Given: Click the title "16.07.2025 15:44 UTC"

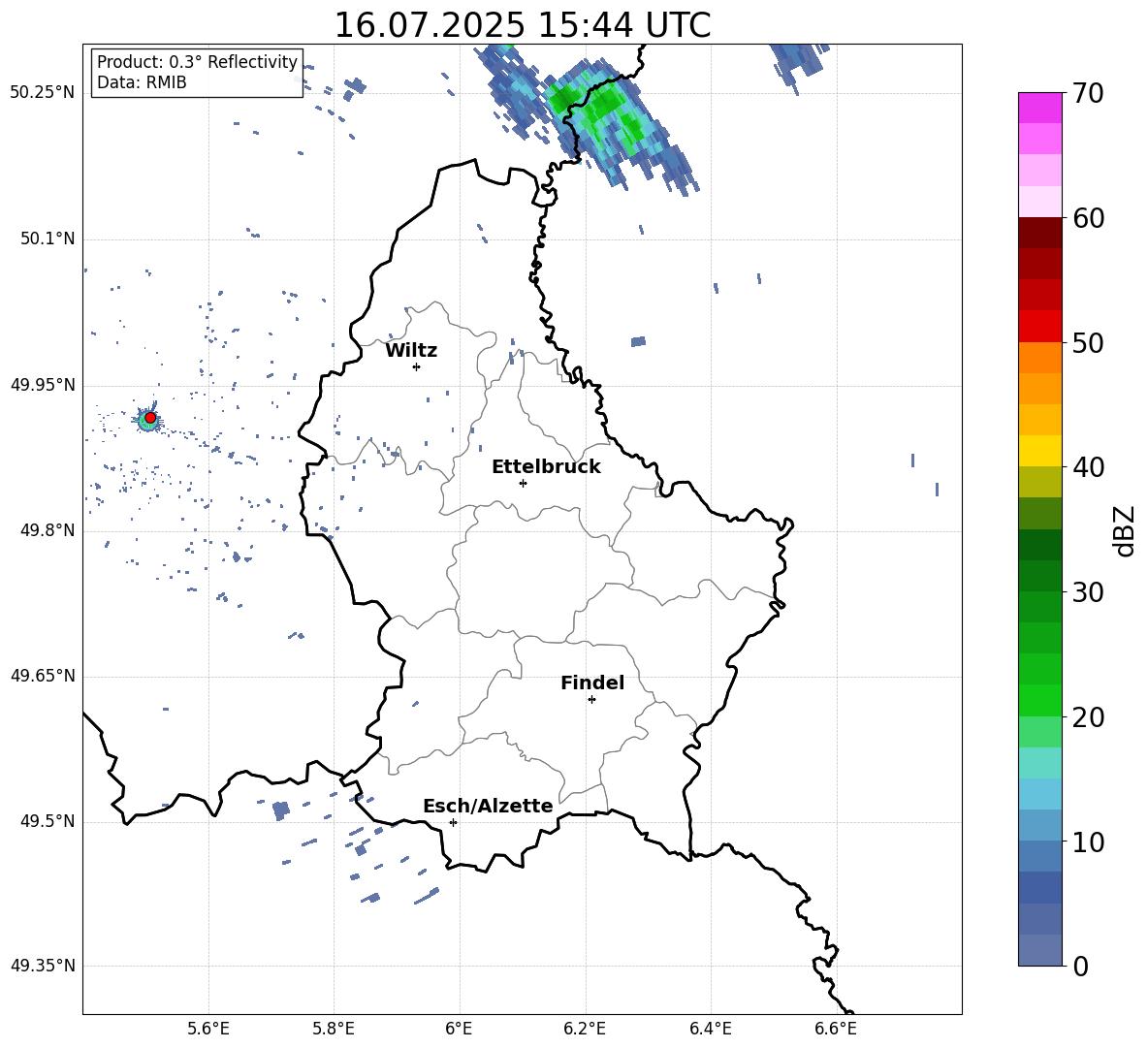Looking at the screenshot, I should 522,25.
